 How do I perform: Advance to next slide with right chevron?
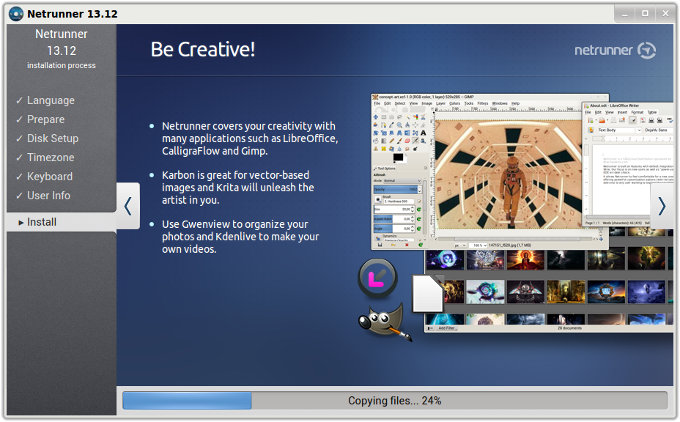click(661, 206)
